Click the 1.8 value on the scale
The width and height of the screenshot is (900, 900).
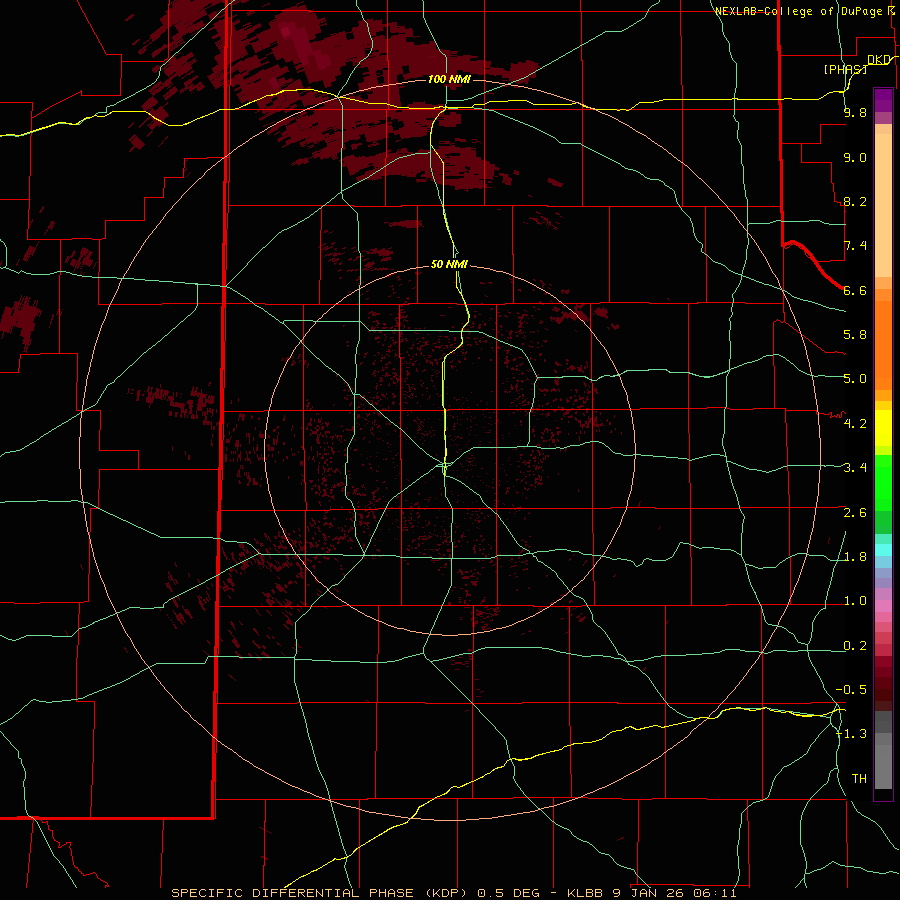click(855, 556)
